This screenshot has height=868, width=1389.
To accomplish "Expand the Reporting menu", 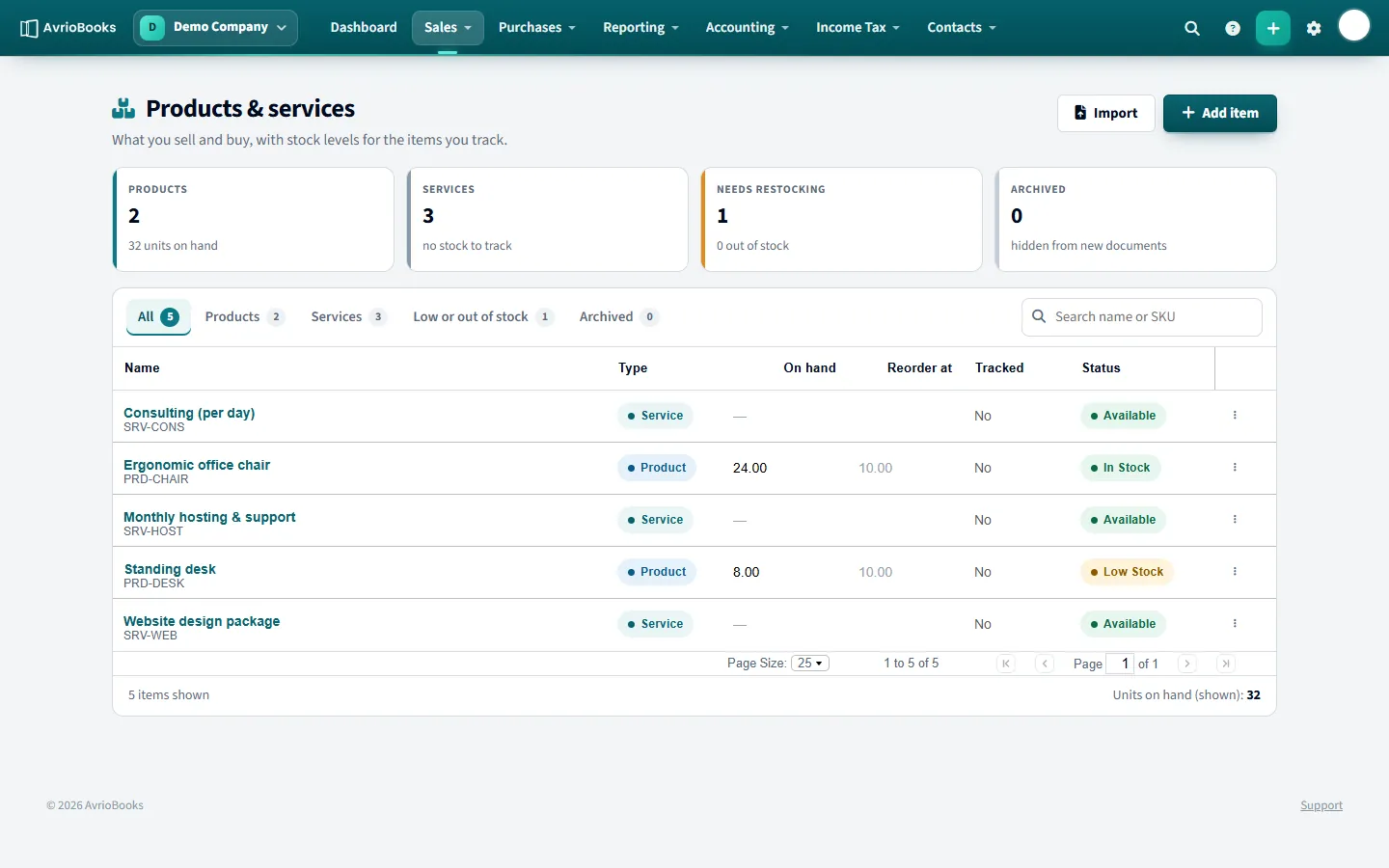I will point(640,28).
